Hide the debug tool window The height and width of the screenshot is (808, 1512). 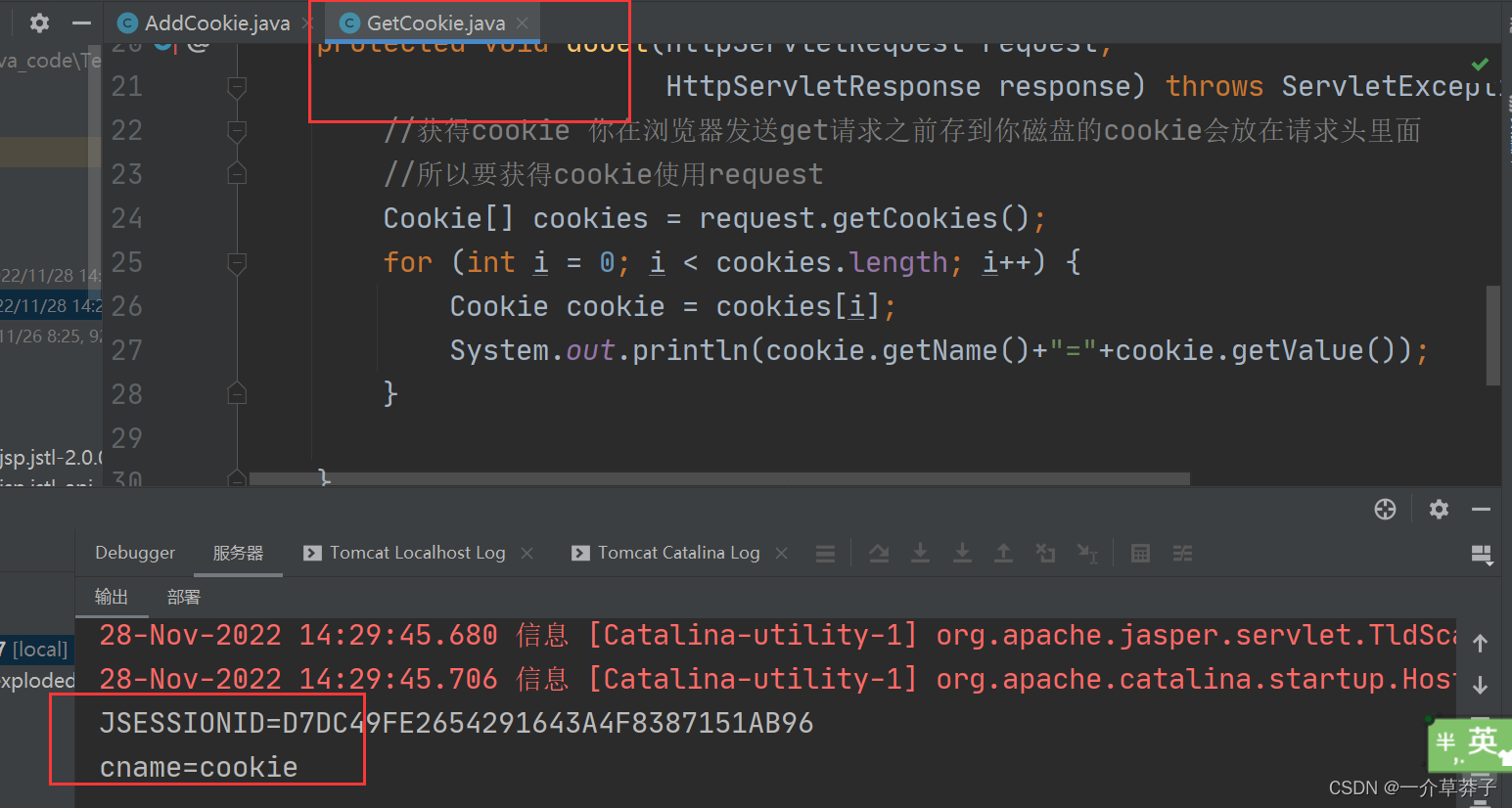point(1482,509)
